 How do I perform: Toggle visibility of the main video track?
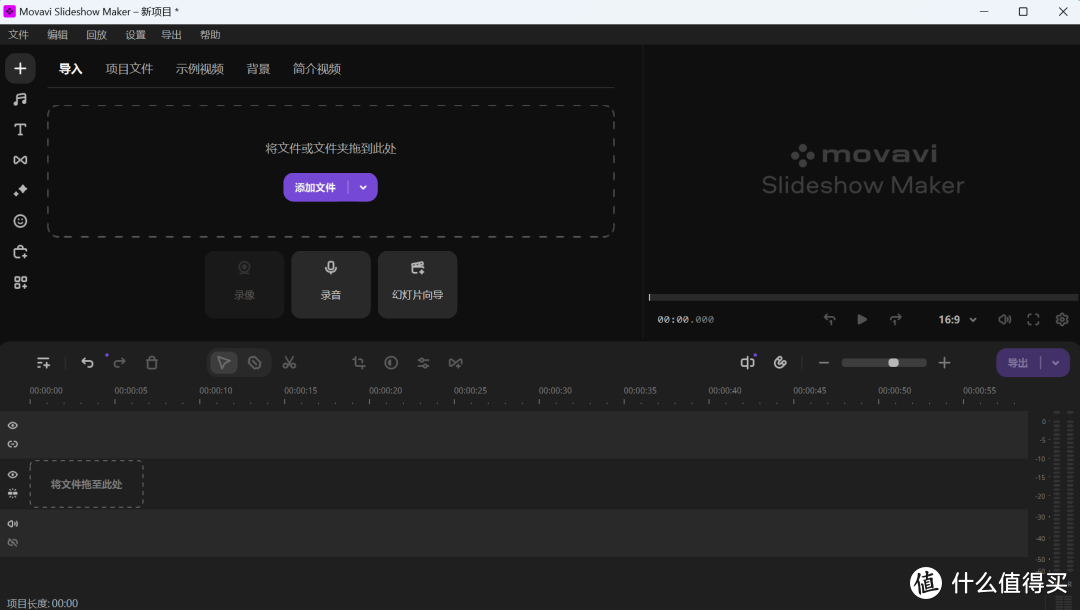(x=12, y=474)
